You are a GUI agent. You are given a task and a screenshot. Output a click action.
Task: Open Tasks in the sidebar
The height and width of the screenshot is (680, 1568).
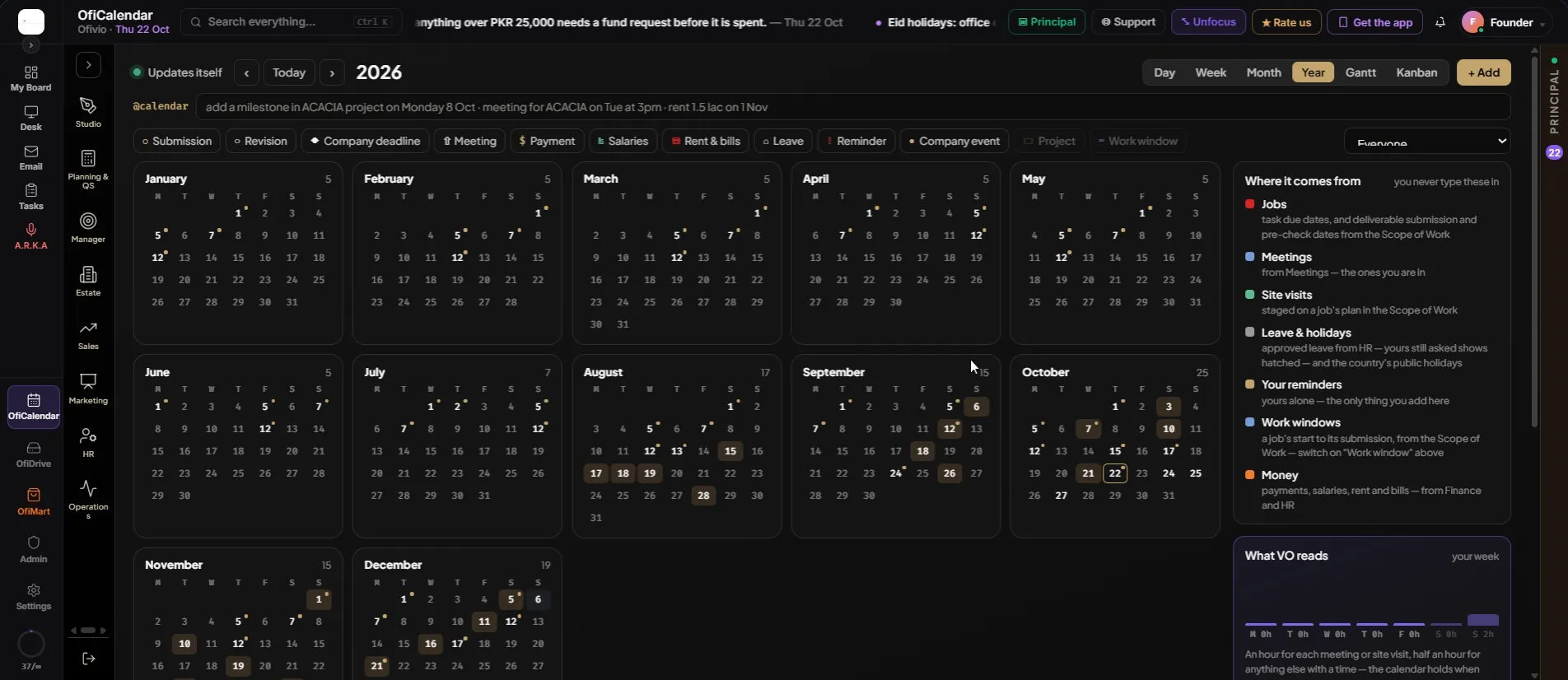click(31, 198)
